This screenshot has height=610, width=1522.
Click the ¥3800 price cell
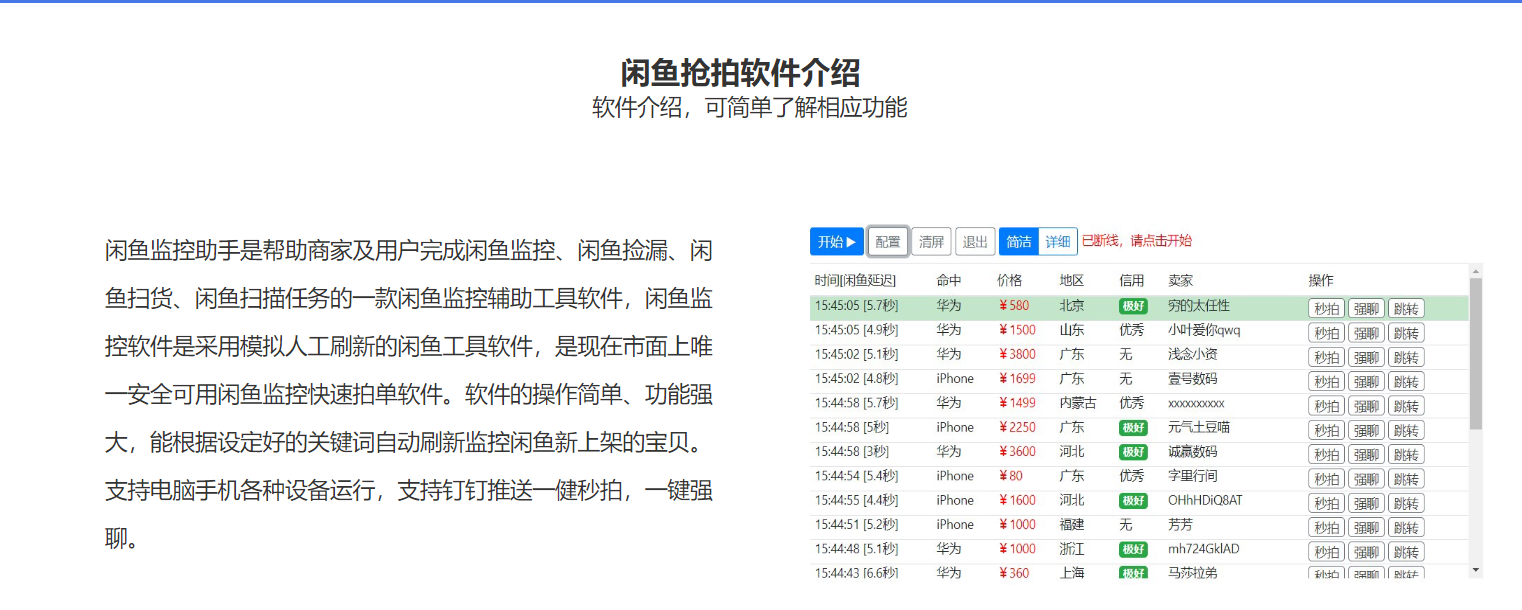[1017, 354]
